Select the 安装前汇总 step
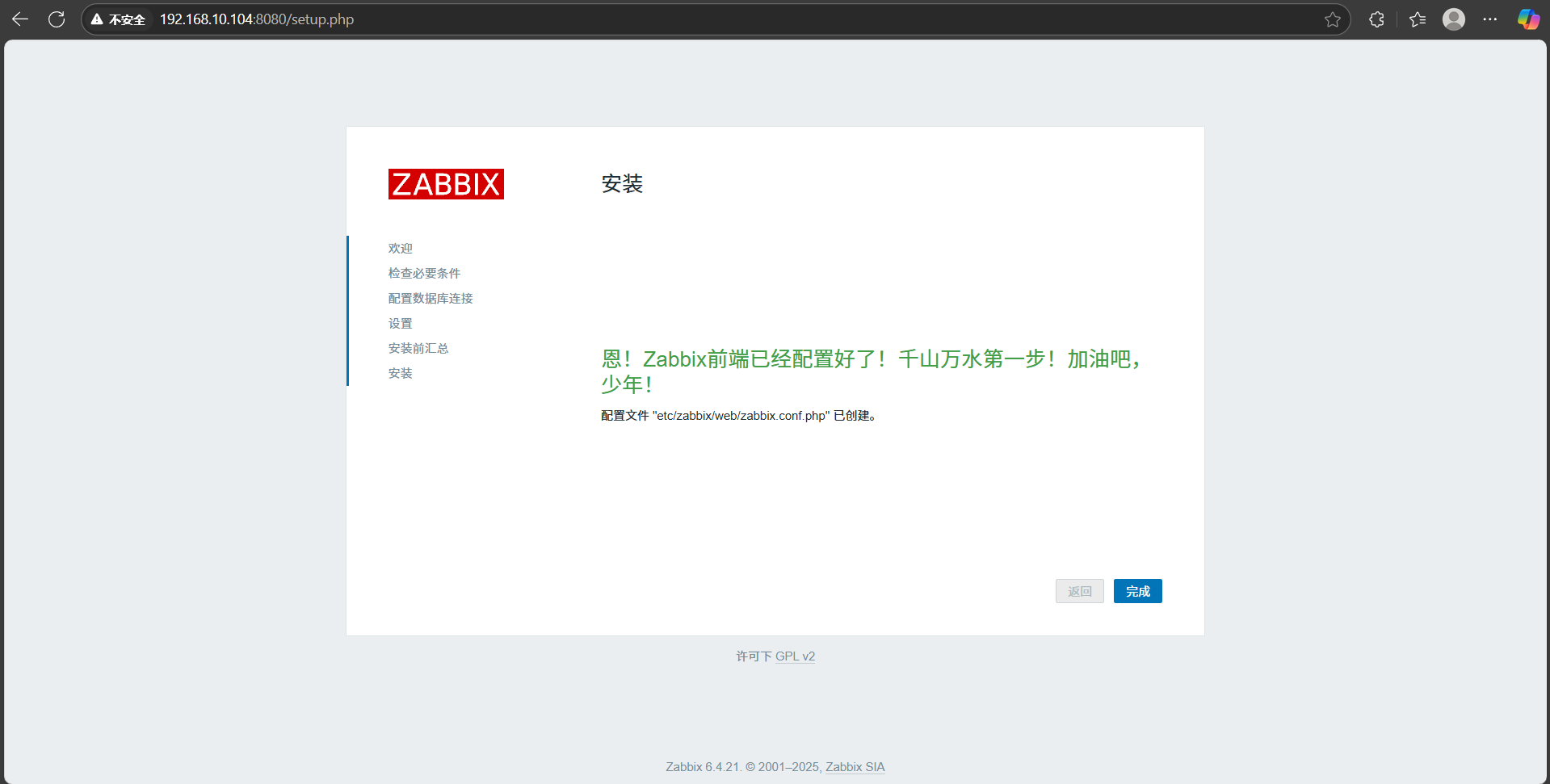The image size is (1550, 784). tap(418, 349)
